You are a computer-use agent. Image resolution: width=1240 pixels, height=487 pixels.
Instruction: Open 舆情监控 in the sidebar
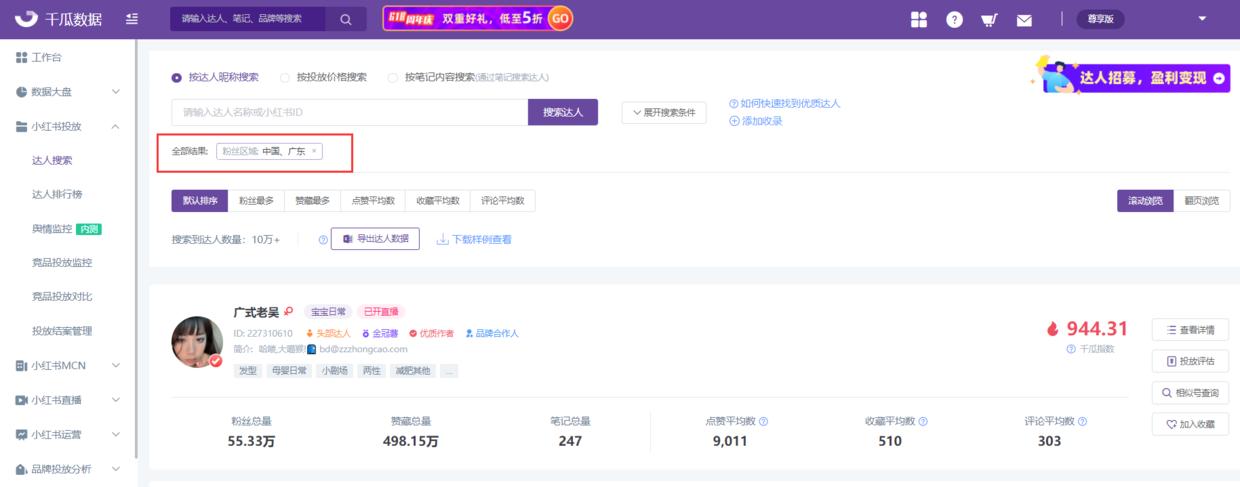coord(52,228)
